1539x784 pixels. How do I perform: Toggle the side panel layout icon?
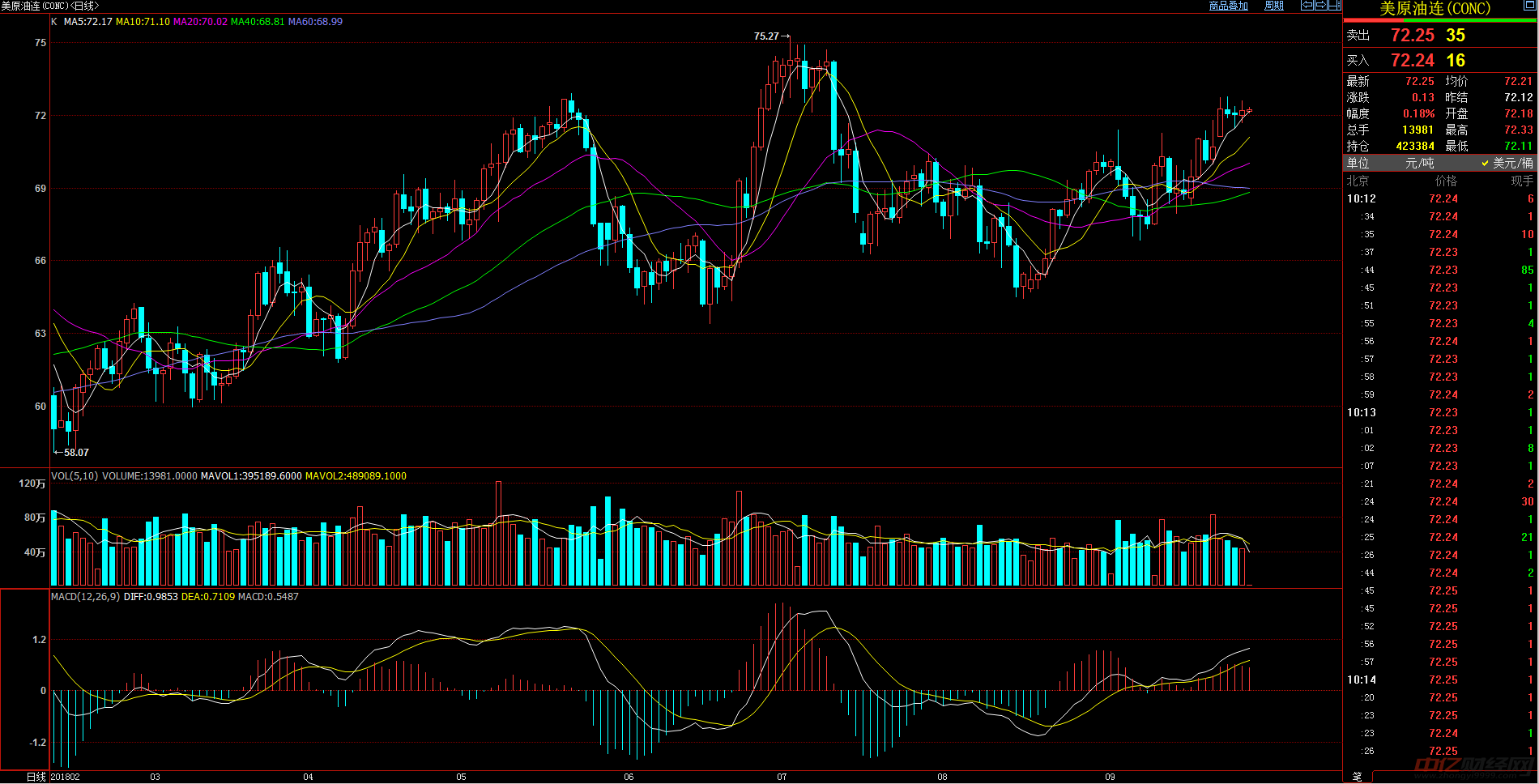click(x=1334, y=6)
